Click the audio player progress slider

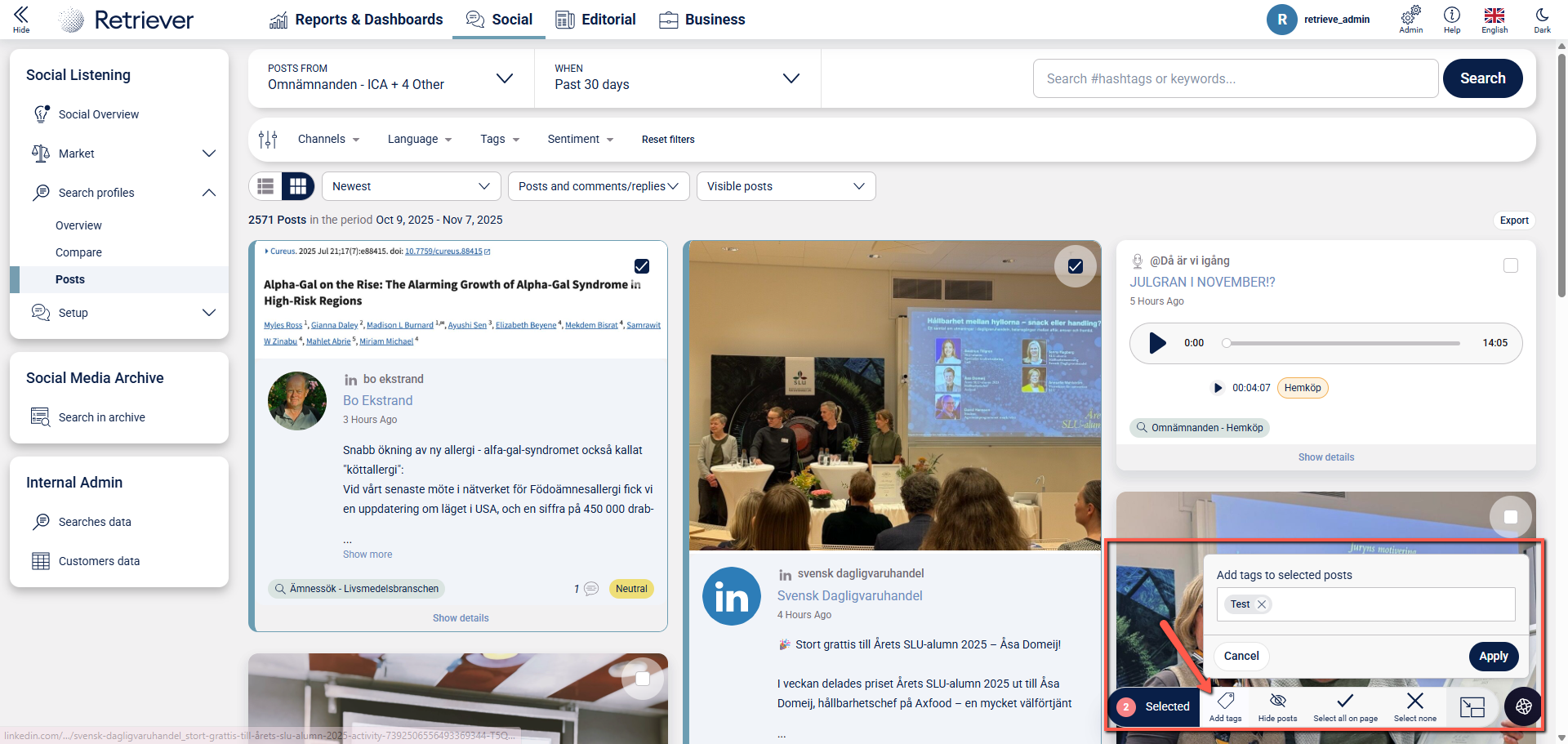point(1341,343)
